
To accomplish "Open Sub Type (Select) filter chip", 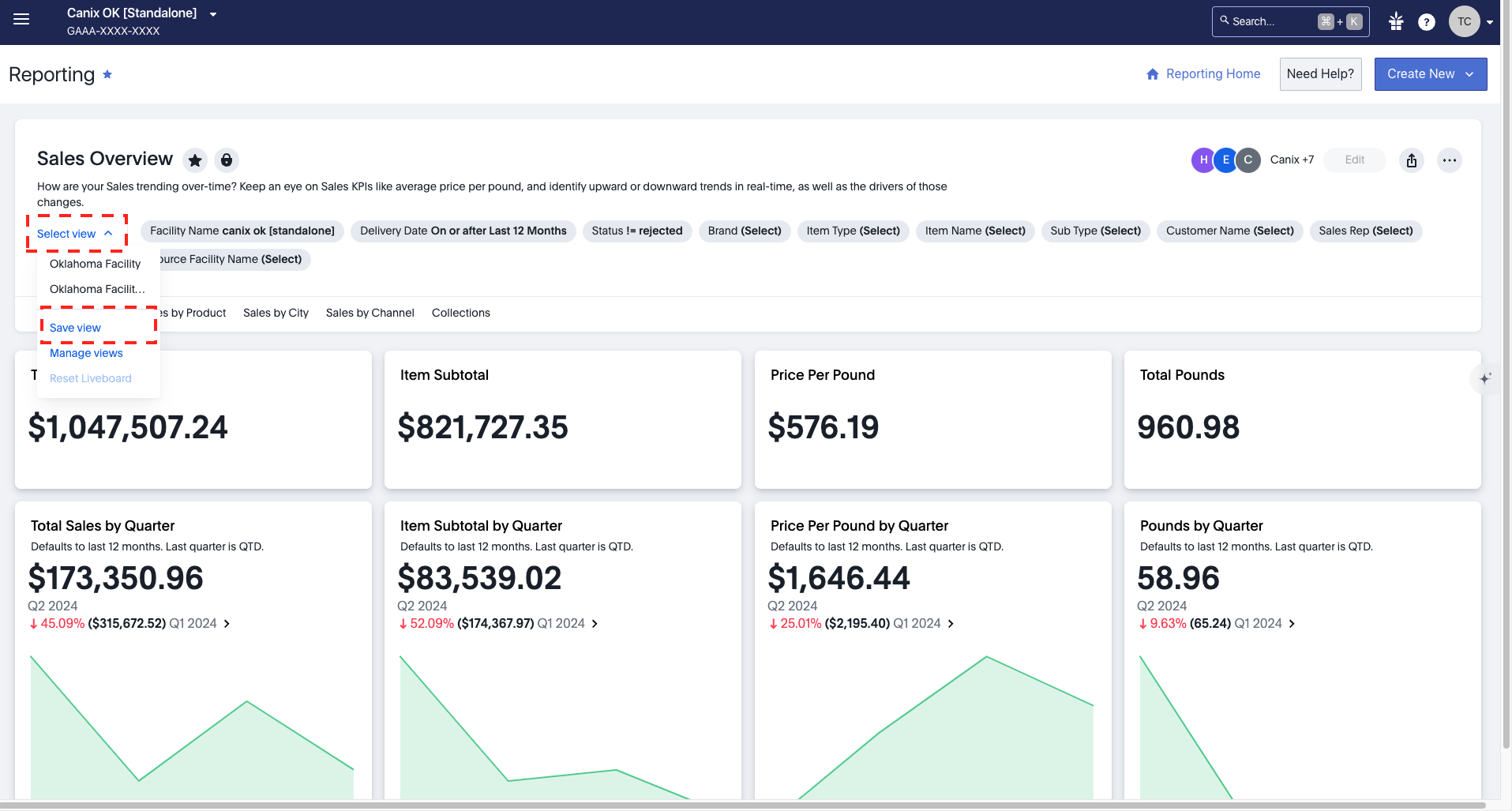I will (x=1096, y=231).
